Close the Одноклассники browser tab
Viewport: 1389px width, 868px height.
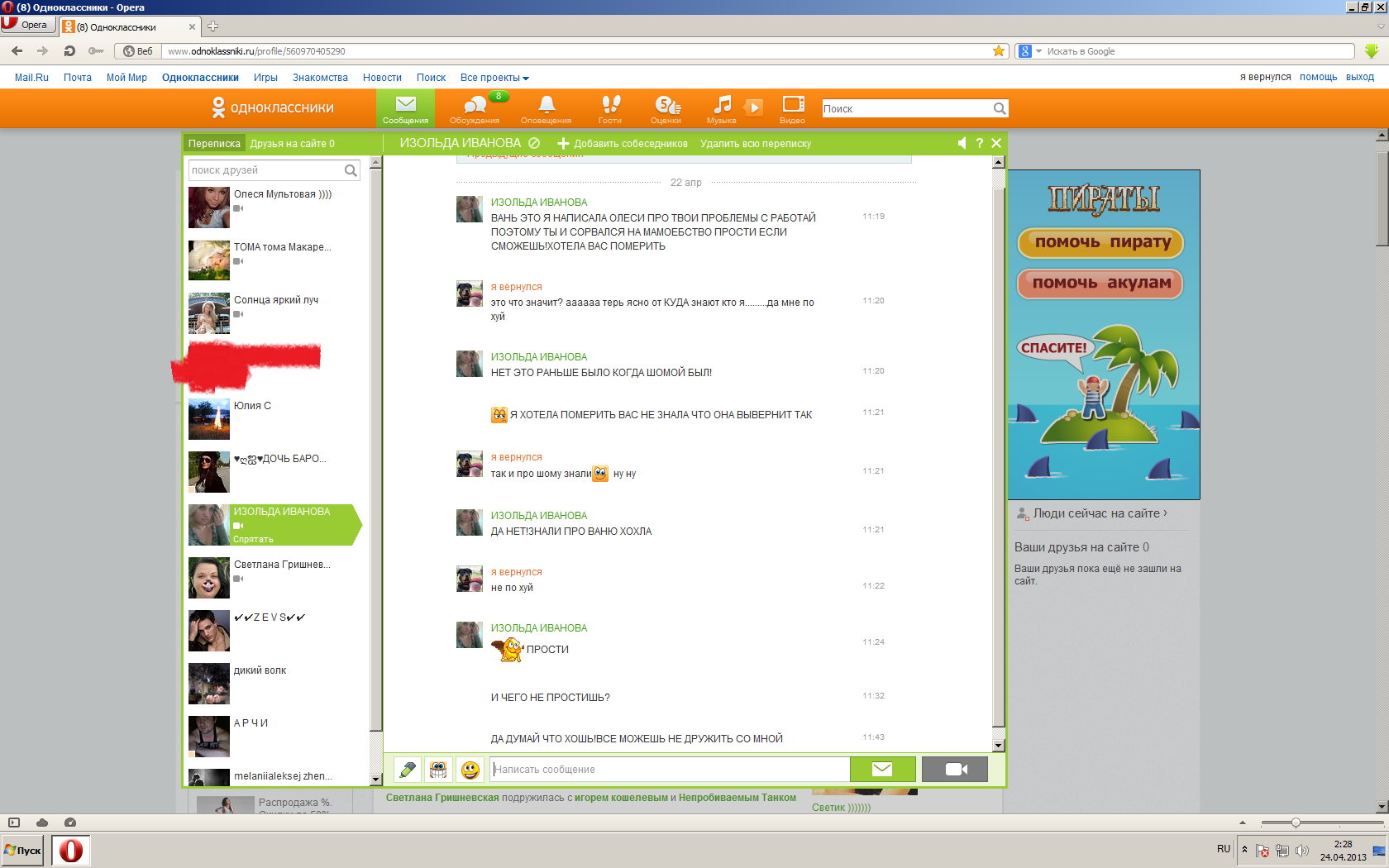192,26
